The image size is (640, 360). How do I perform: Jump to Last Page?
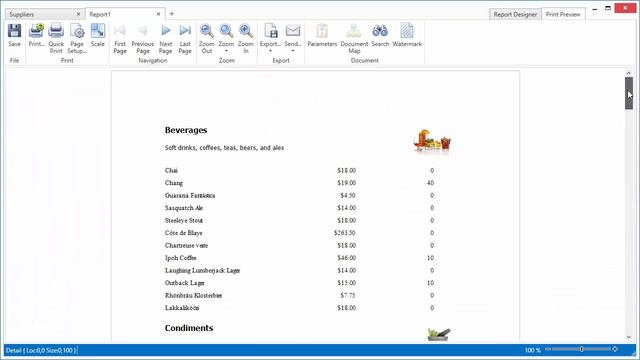coord(185,31)
